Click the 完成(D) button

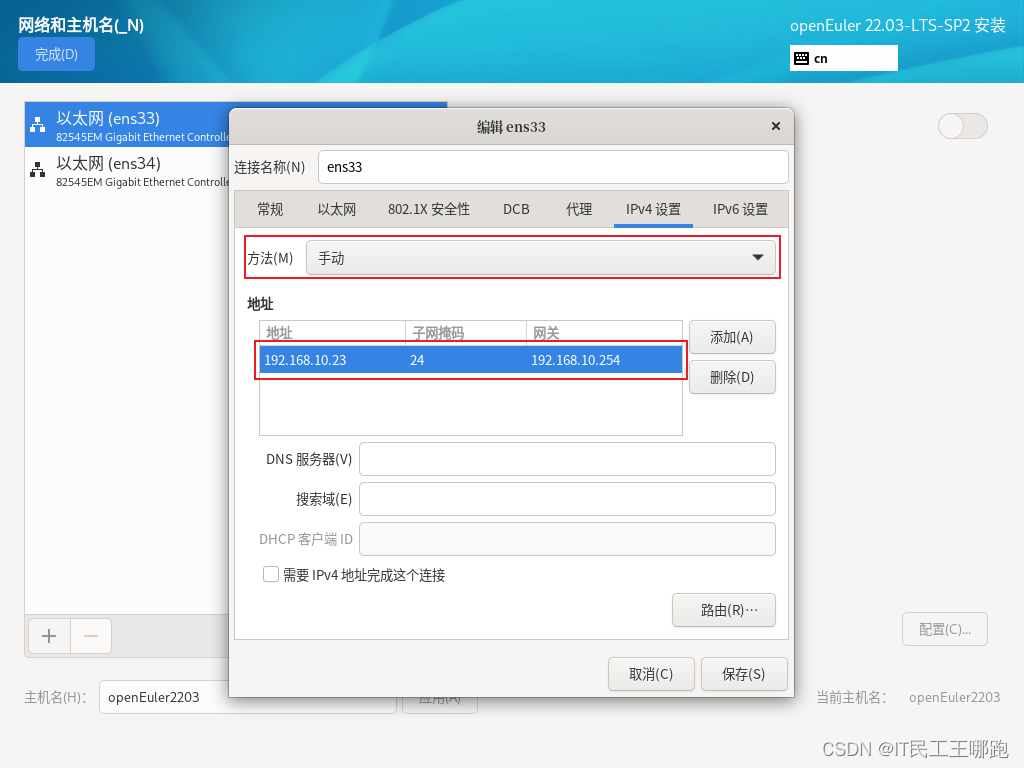(56, 54)
